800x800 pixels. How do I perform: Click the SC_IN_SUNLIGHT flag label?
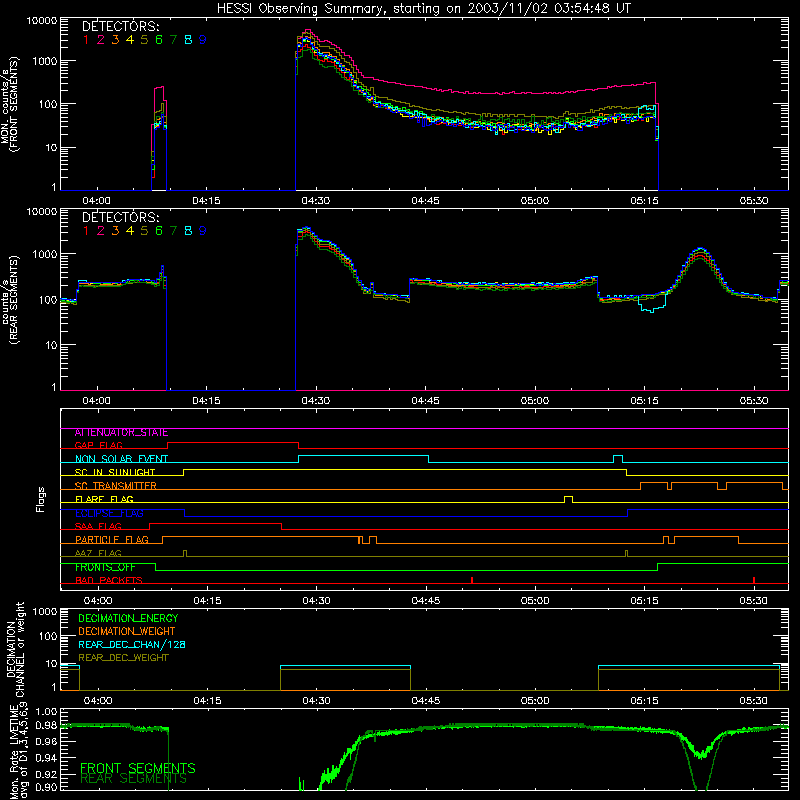[x=115, y=472]
